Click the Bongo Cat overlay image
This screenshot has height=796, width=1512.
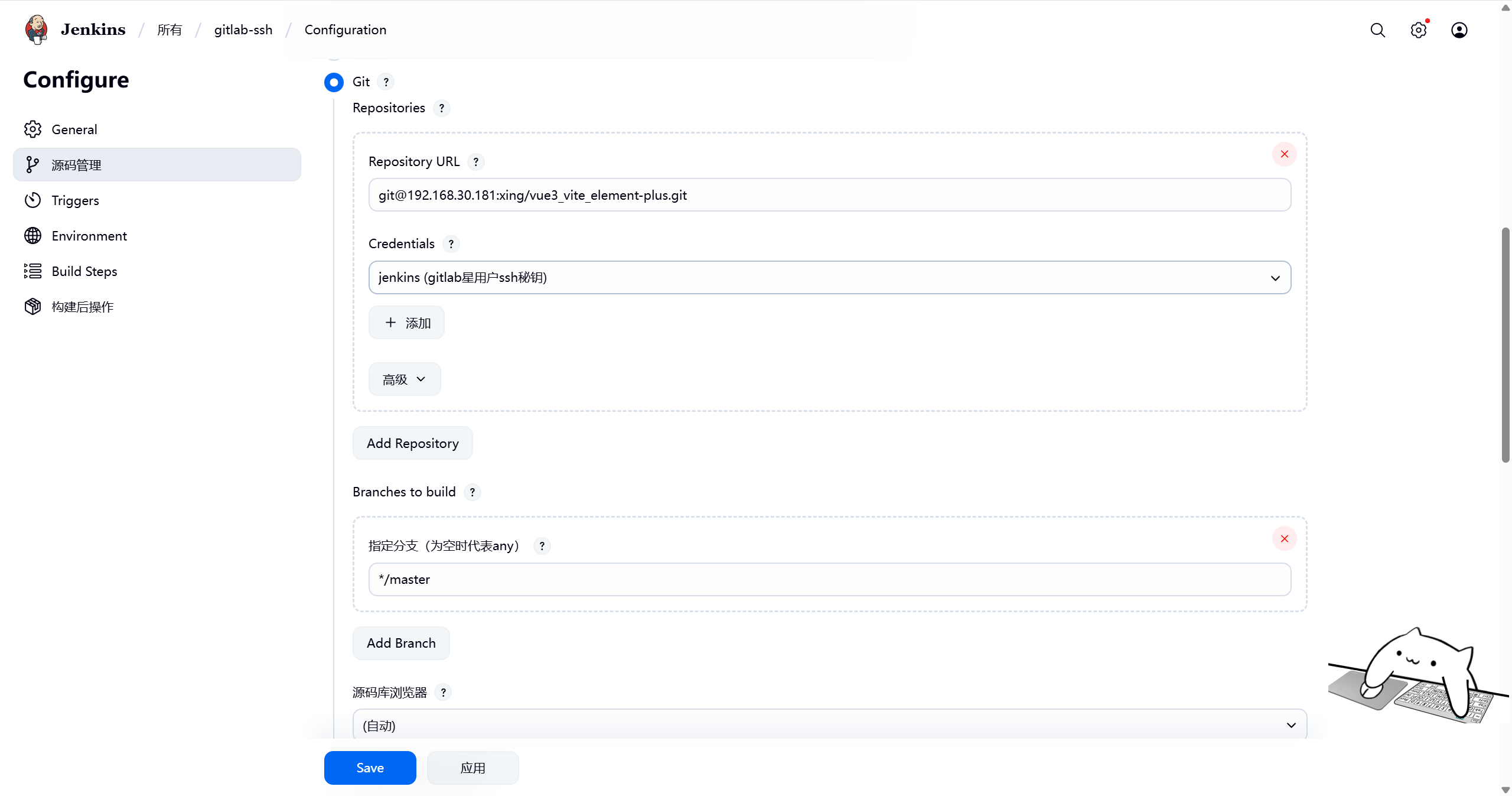pyautogui.click(x=1419, y=675)
